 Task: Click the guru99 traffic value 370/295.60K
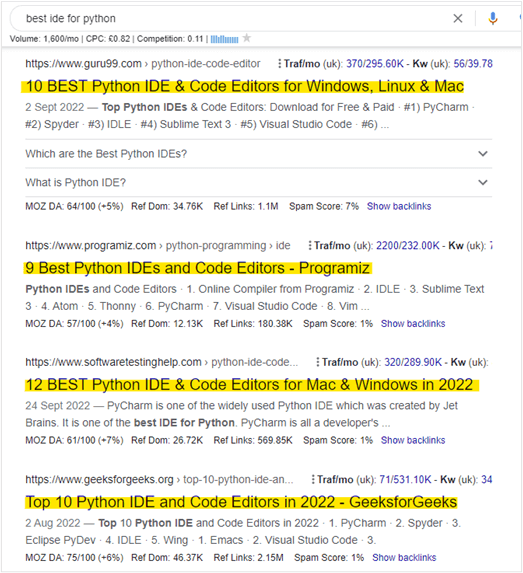coord(375,64)
